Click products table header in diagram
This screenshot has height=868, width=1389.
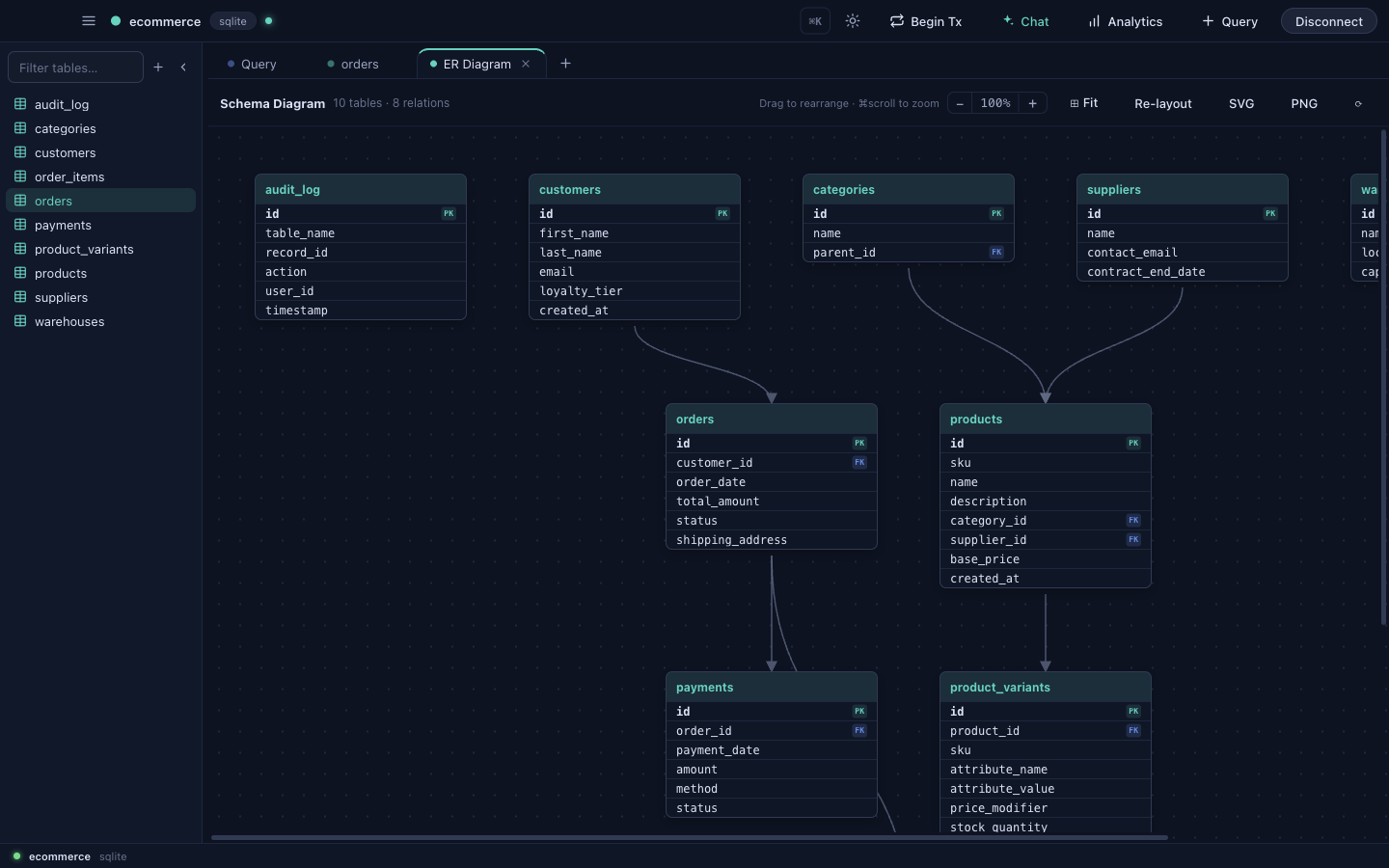pyautogui.click(x=1046, y=420)
